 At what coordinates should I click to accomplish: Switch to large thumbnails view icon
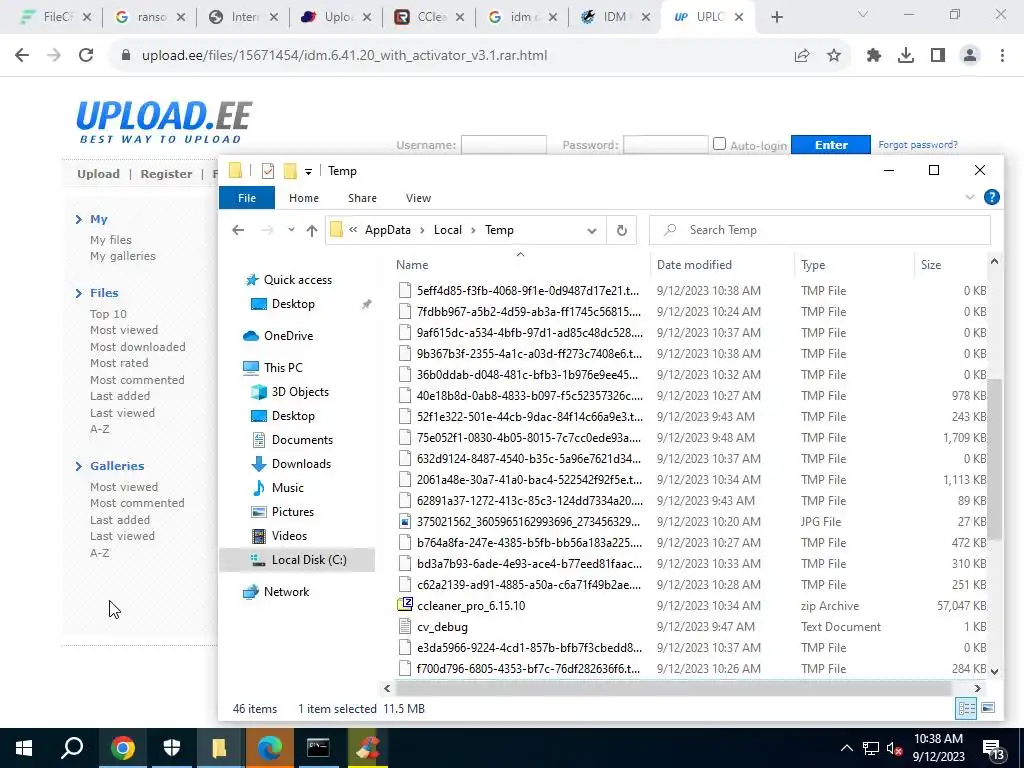coord(988,708)
